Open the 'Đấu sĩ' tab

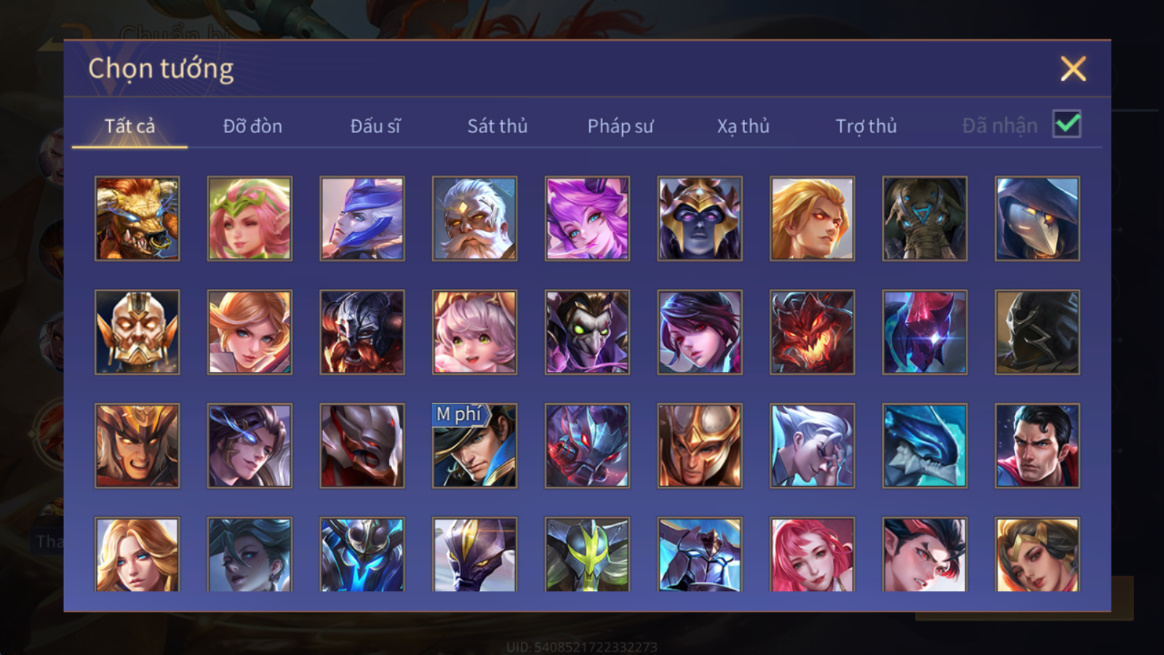tap(375, 126)
